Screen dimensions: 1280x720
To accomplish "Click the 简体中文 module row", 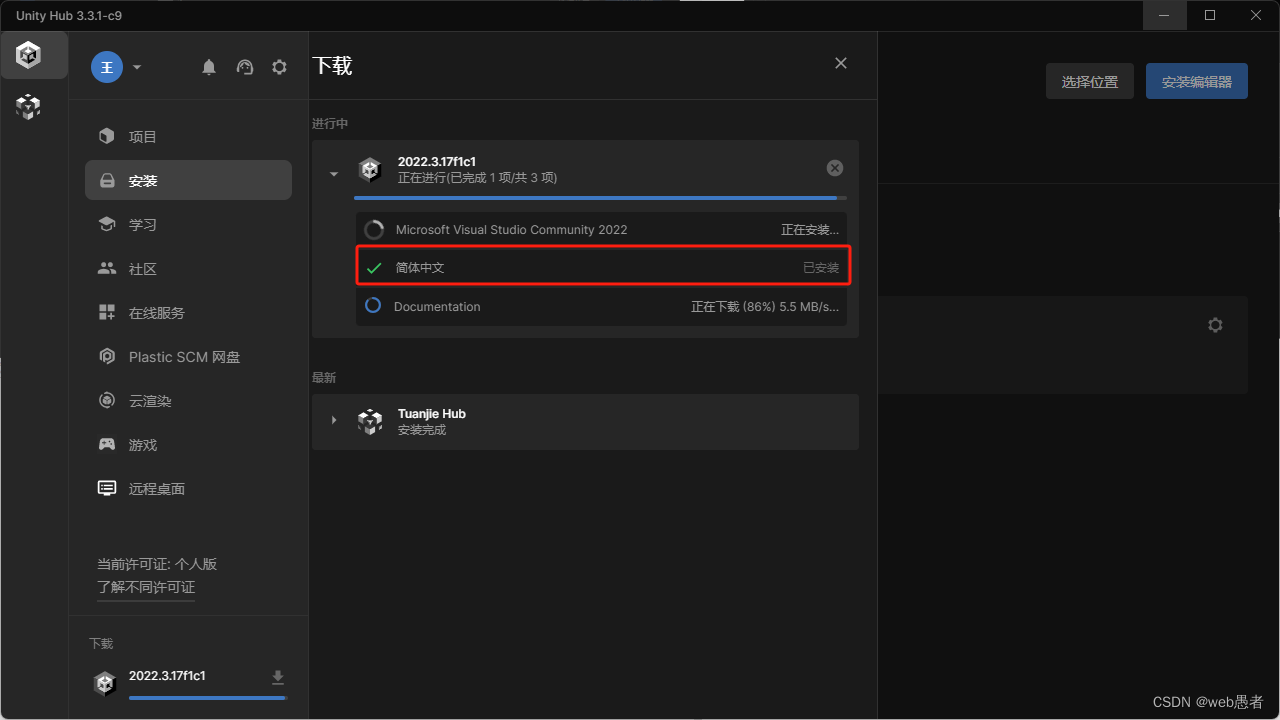I will pos(603,267).
